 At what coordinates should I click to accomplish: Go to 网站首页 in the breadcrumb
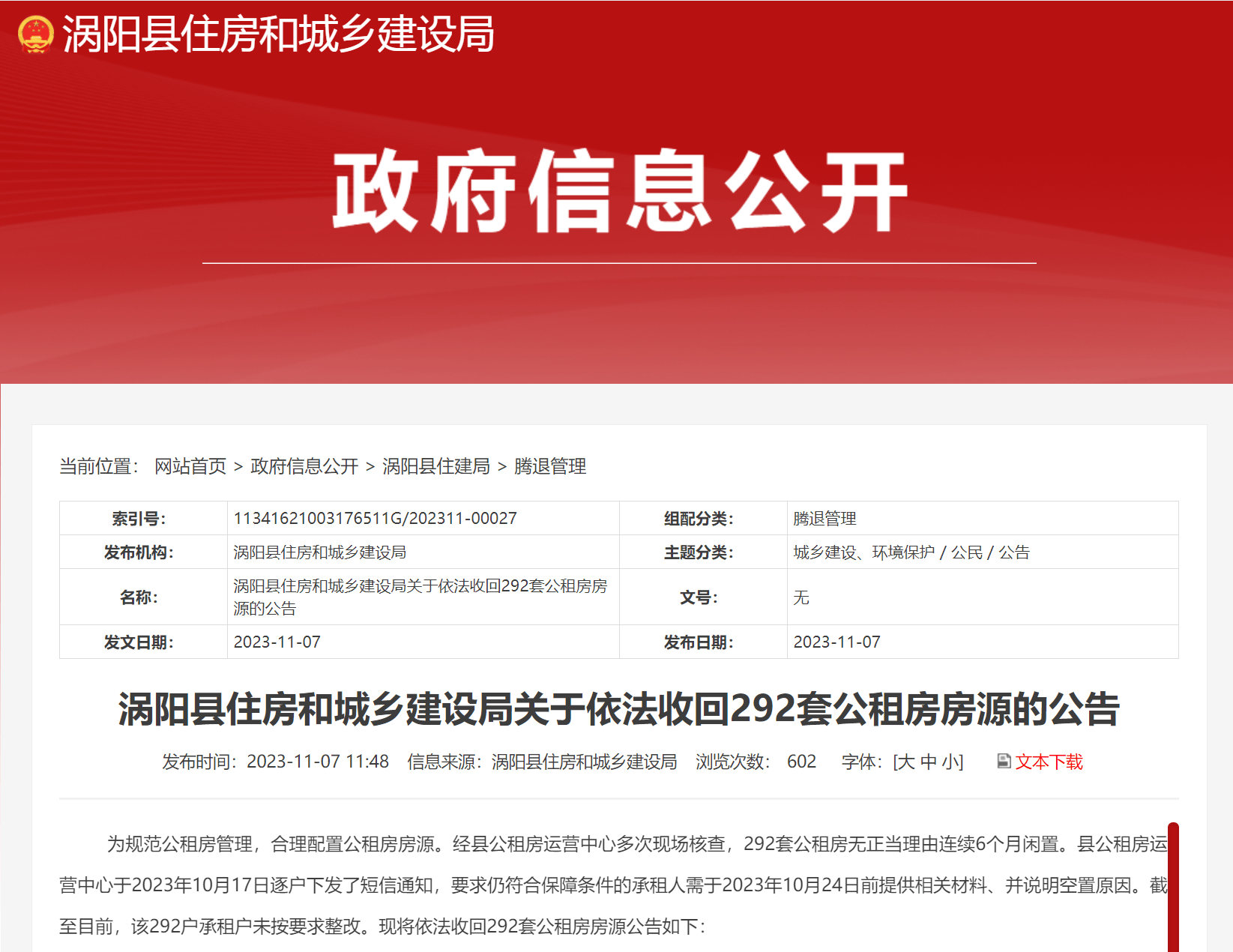click(190, 466)
